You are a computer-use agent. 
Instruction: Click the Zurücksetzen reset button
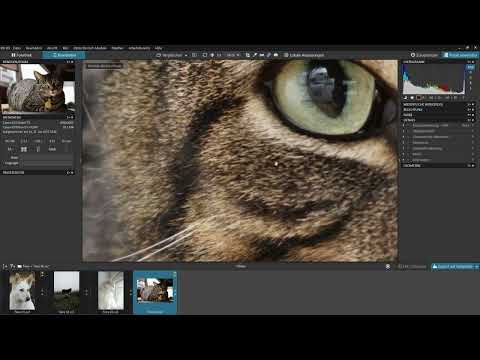(424, 55)
